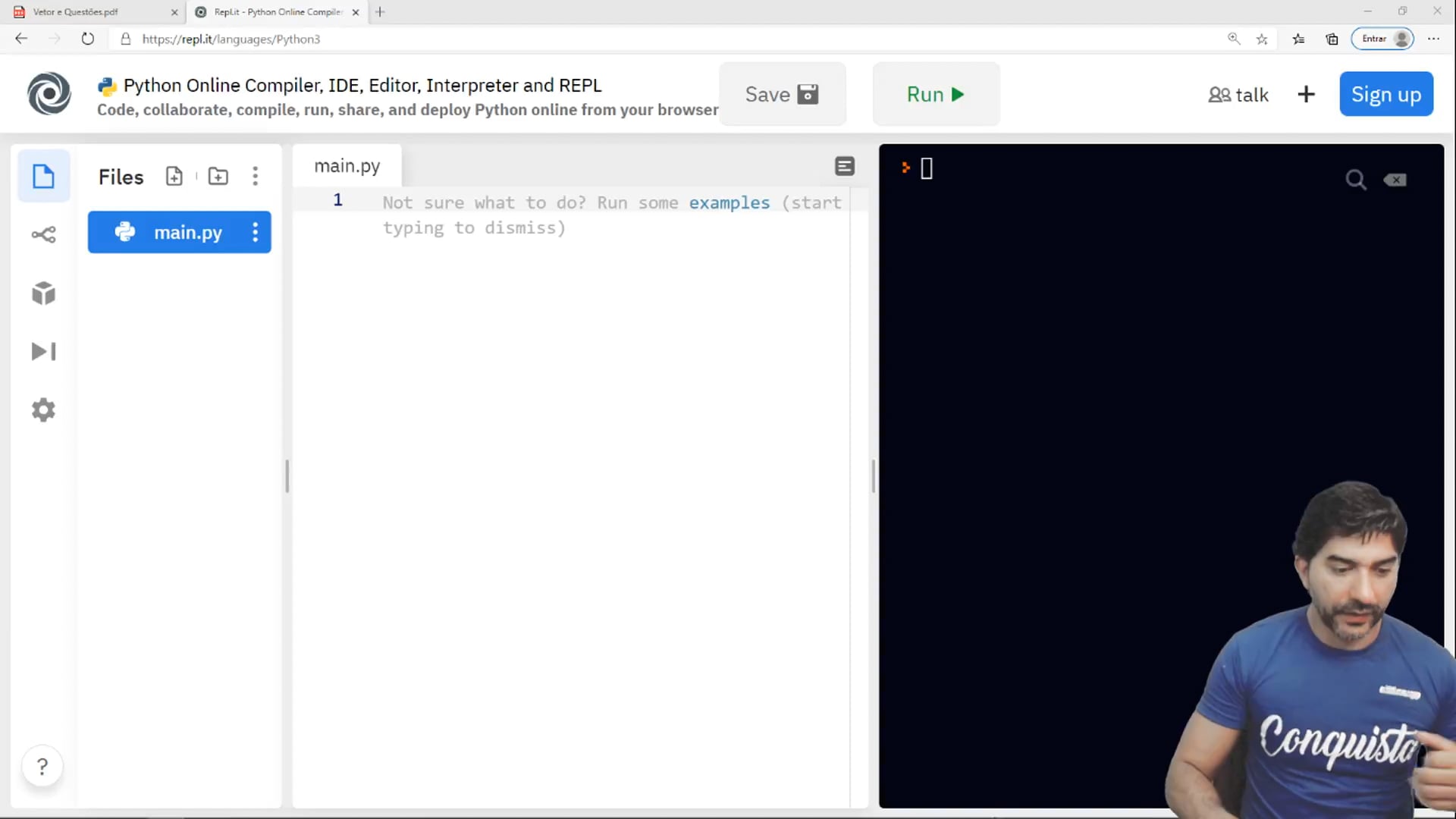
Task: Open the Packages panel (cube icon)
Action: tap(43, 293)
